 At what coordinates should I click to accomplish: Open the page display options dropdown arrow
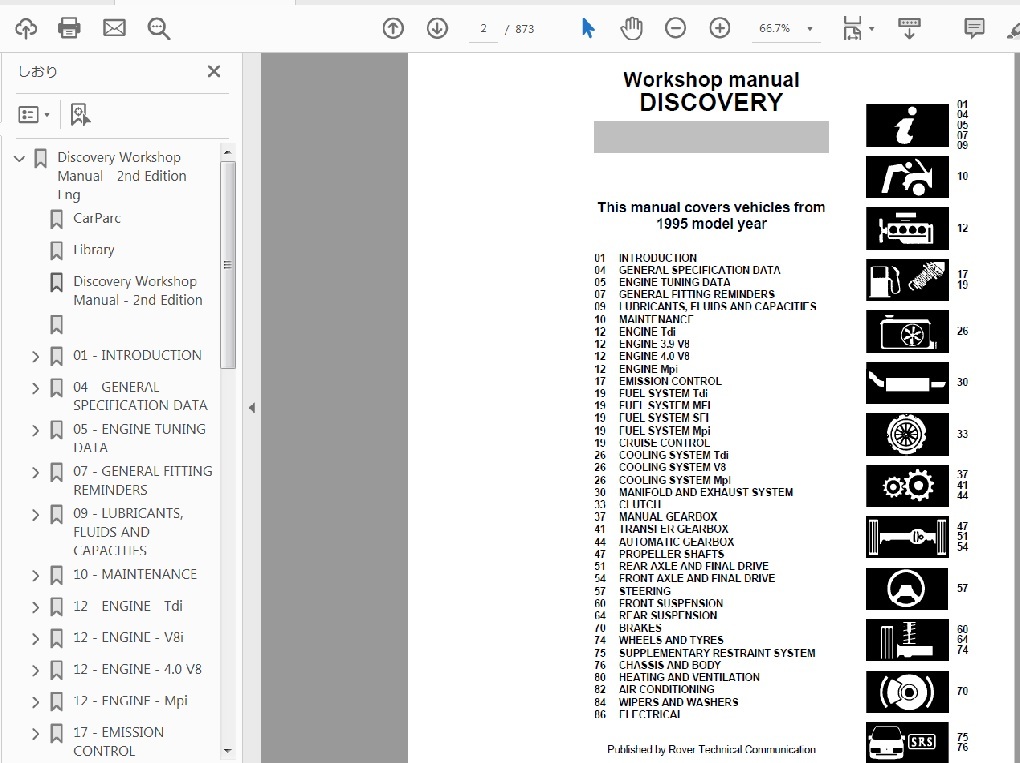pos(872,29)
